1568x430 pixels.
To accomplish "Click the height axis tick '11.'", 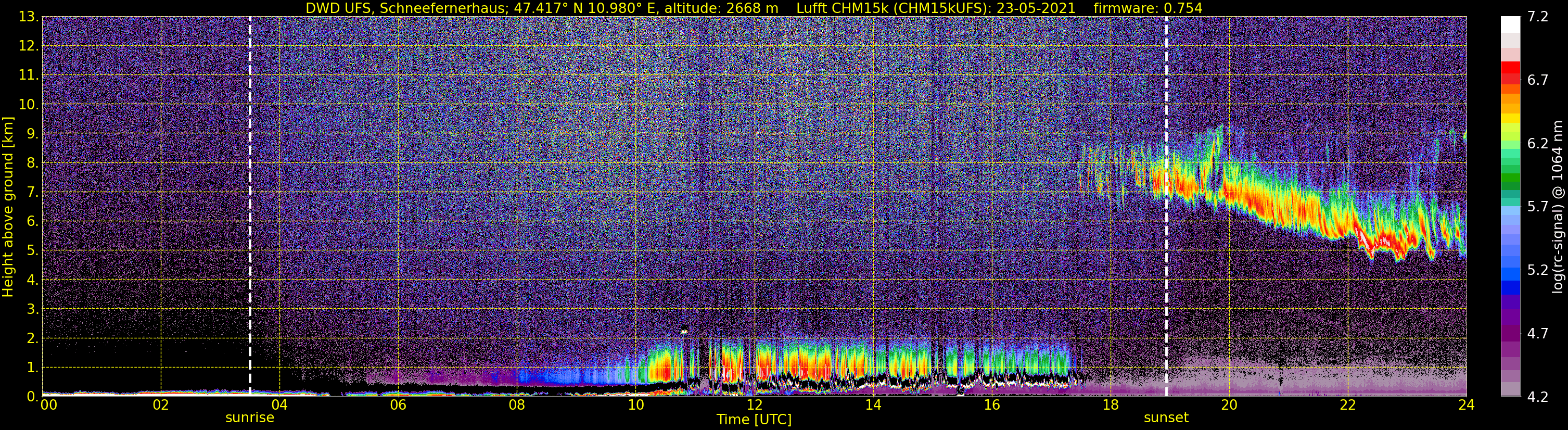I will click(29, 75).
